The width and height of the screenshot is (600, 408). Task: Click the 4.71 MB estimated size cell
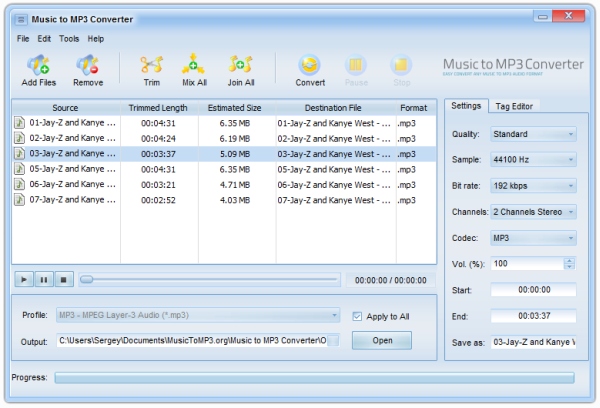point(235,185)
